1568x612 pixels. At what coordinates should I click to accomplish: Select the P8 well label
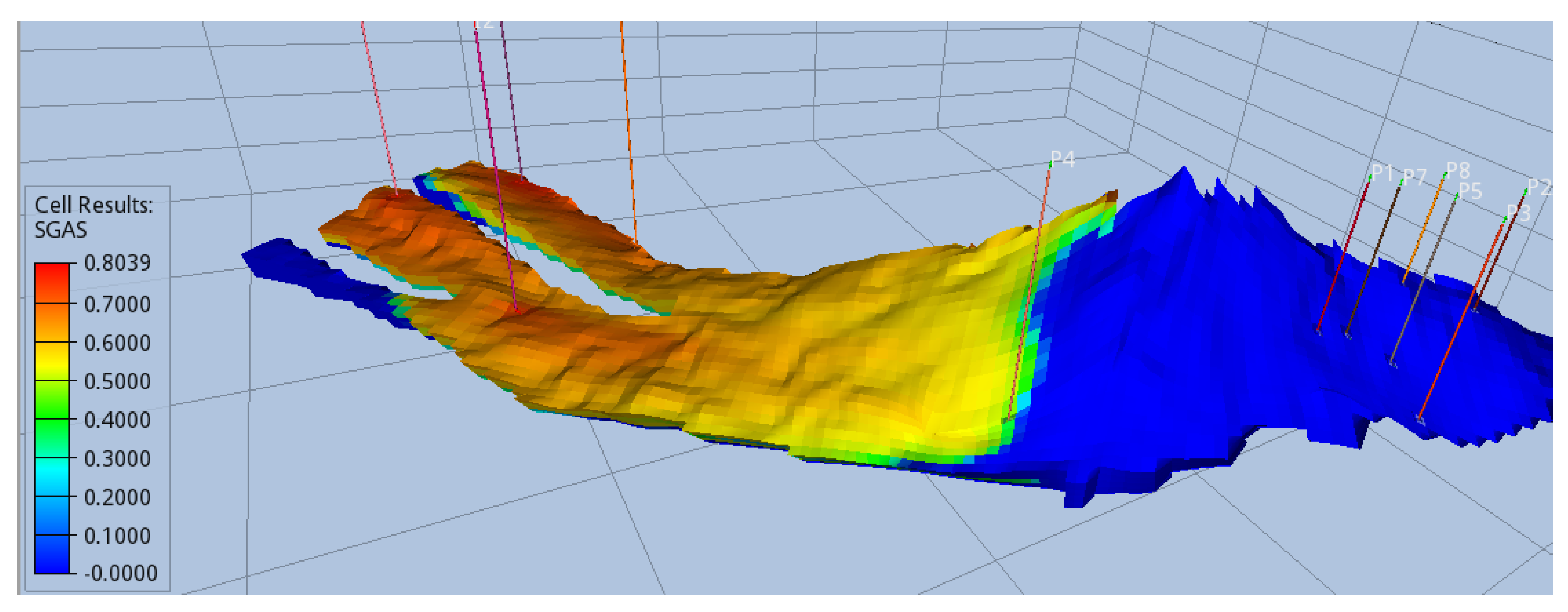[1458, 170]
